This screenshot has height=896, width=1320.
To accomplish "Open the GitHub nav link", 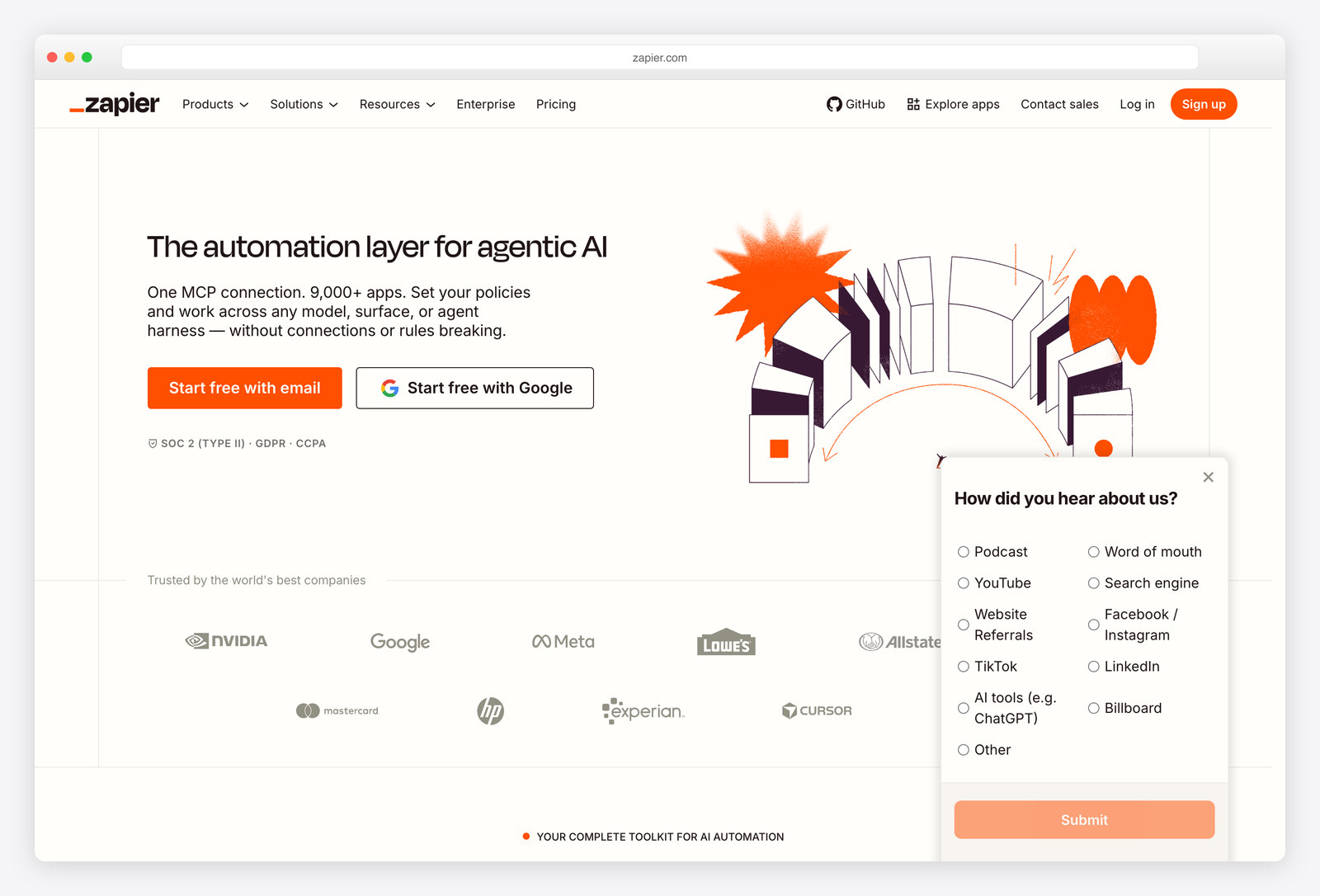I will (x=856, y=104).
